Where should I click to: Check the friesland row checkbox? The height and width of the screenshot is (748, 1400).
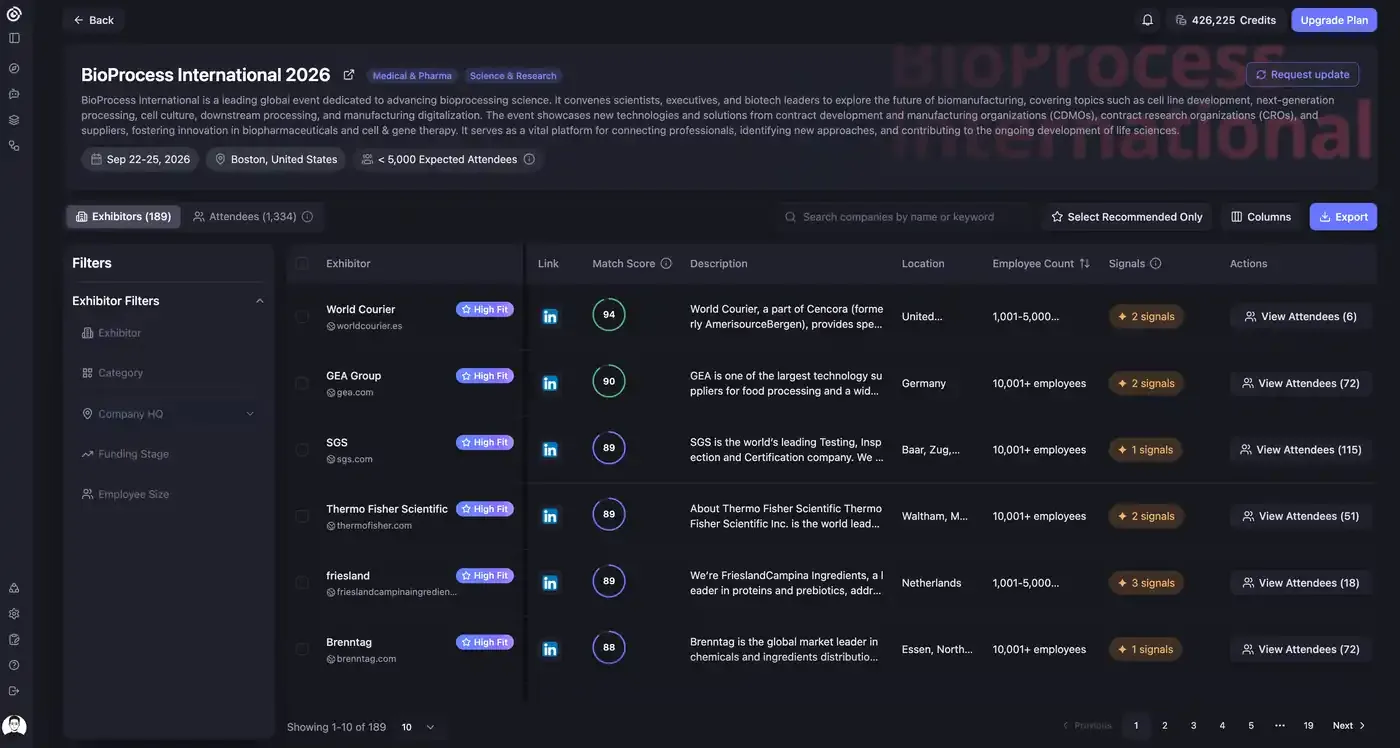tap(302, 583)
